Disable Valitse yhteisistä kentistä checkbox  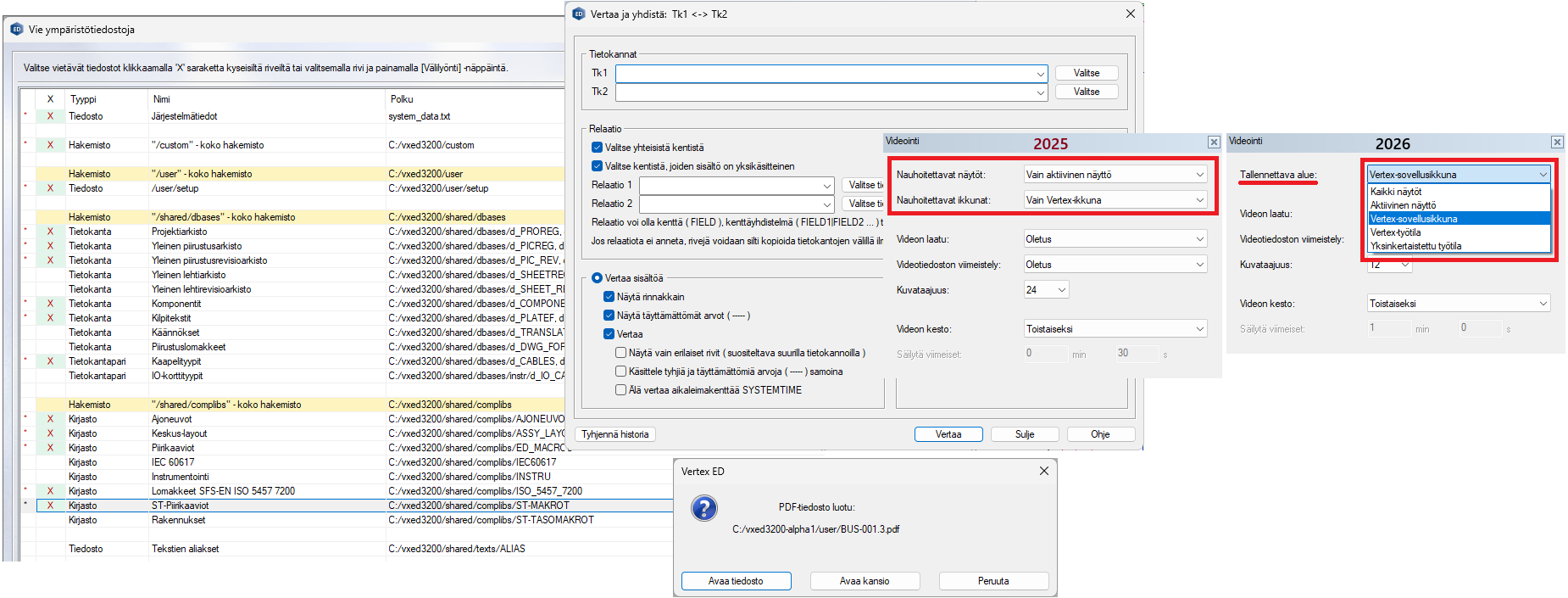tap(597, 148)
